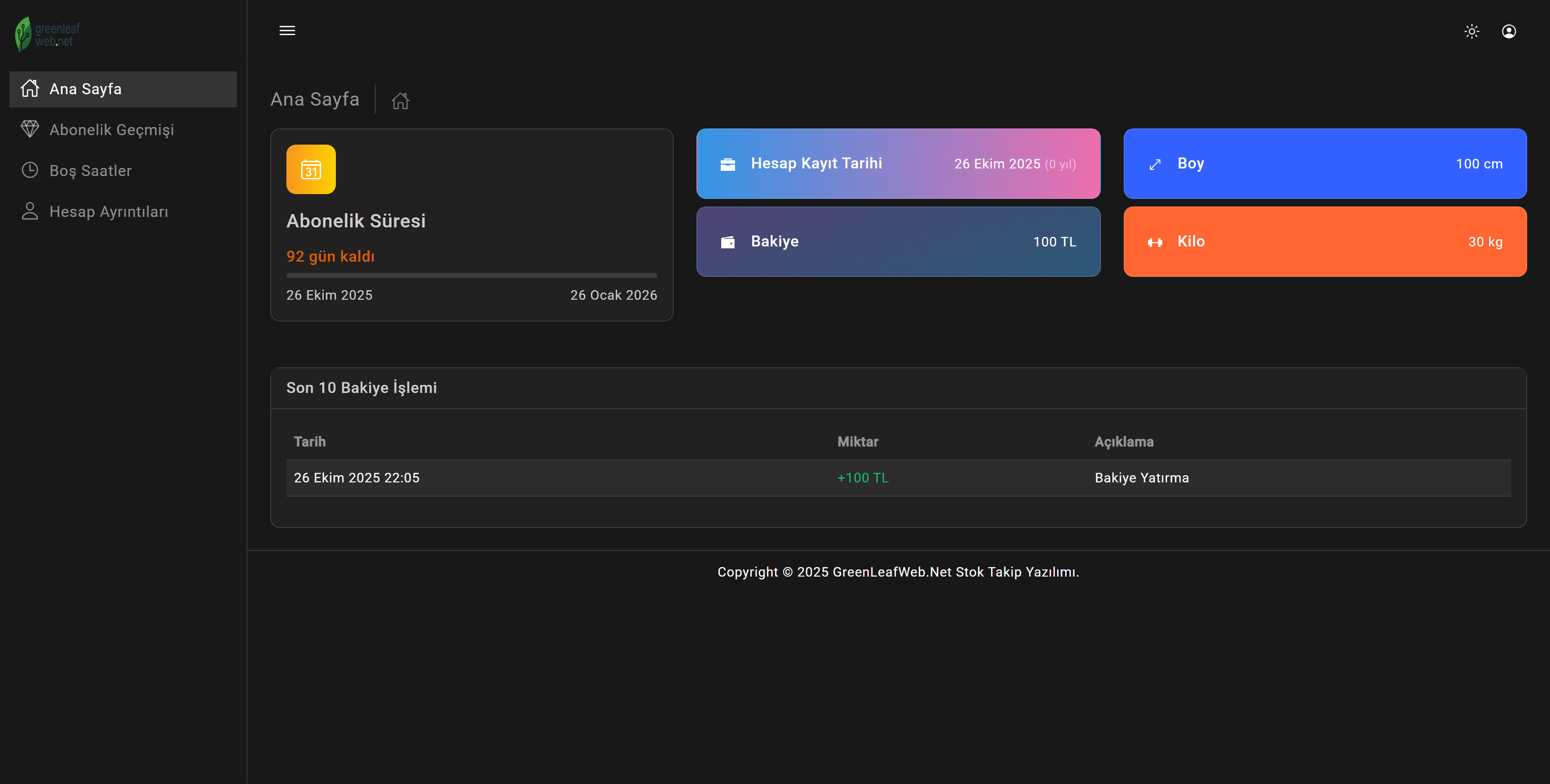Click the Boy card label
This screenshot has width=1550, height=784.
tap(1190, 163)
